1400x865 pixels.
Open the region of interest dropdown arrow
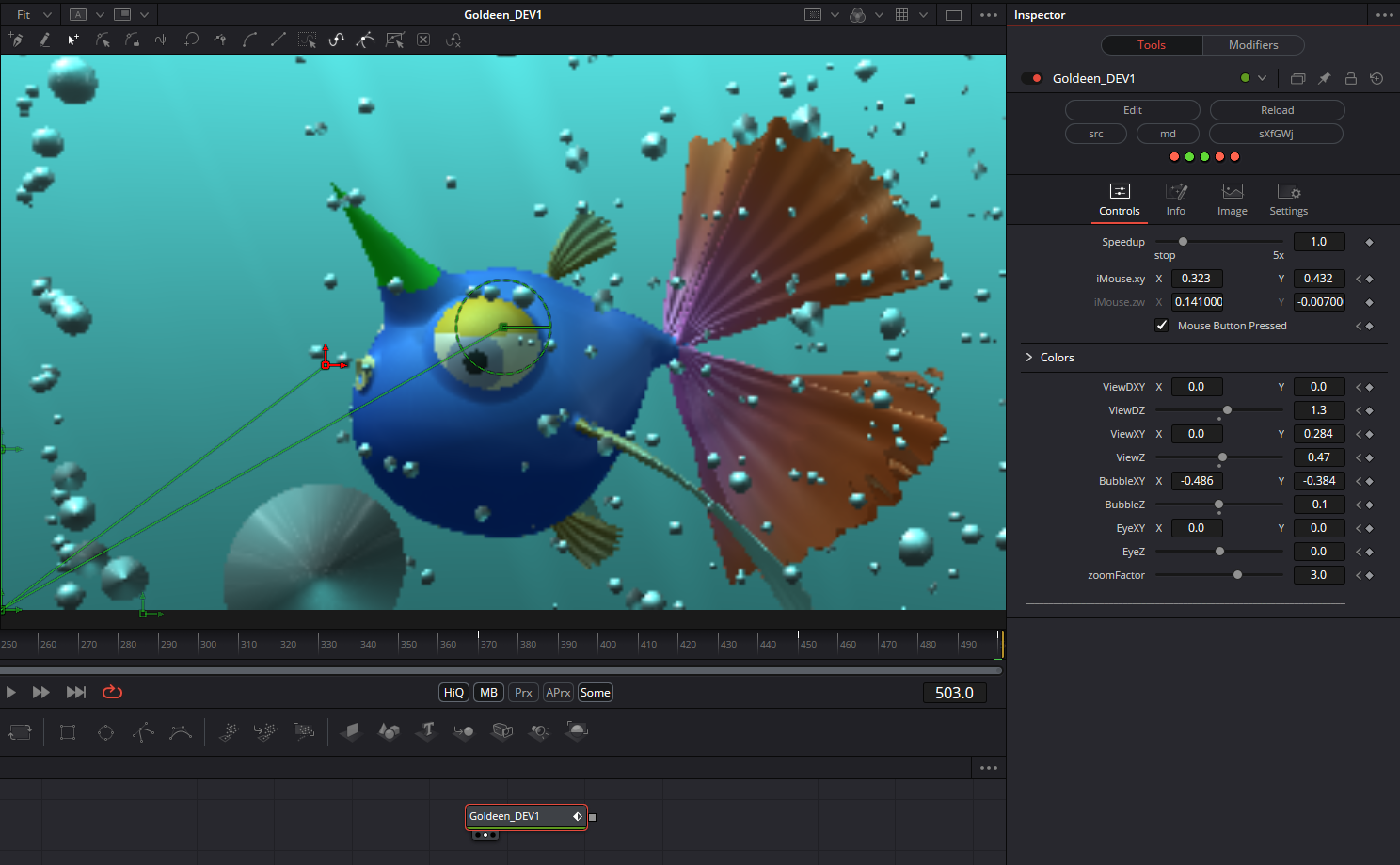click(835, 15)
